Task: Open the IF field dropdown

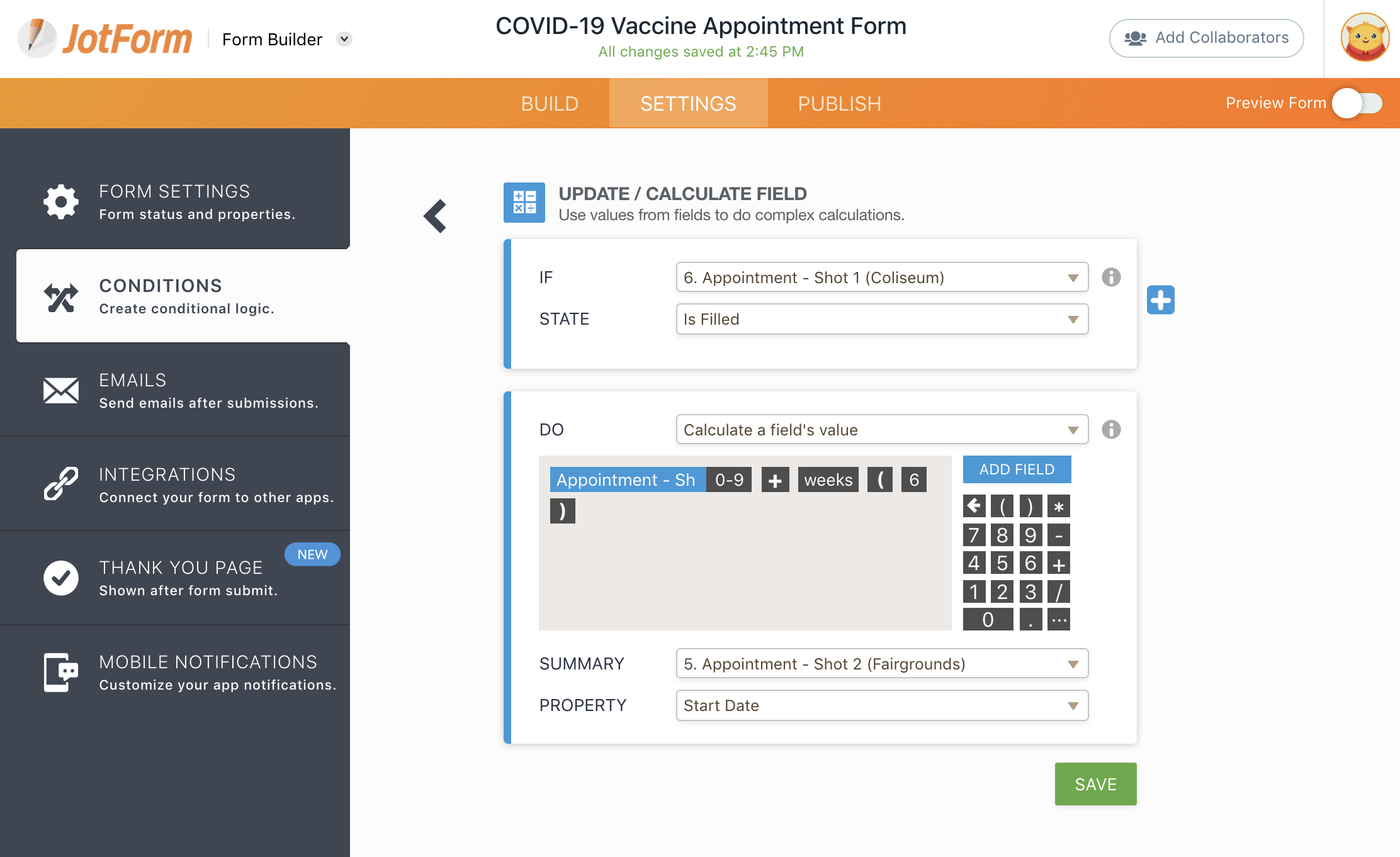Action: point(881,277)
